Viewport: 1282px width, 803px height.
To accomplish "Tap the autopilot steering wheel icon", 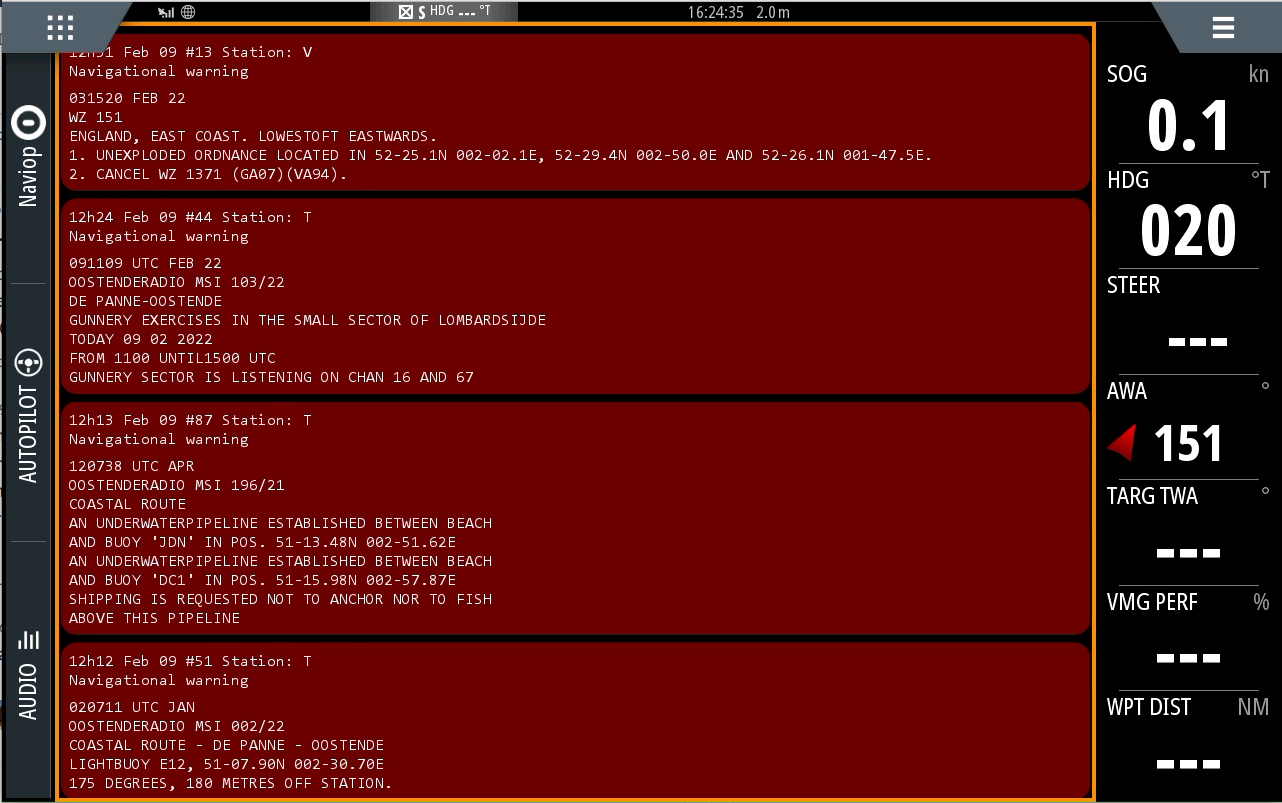I will (29, 363).
